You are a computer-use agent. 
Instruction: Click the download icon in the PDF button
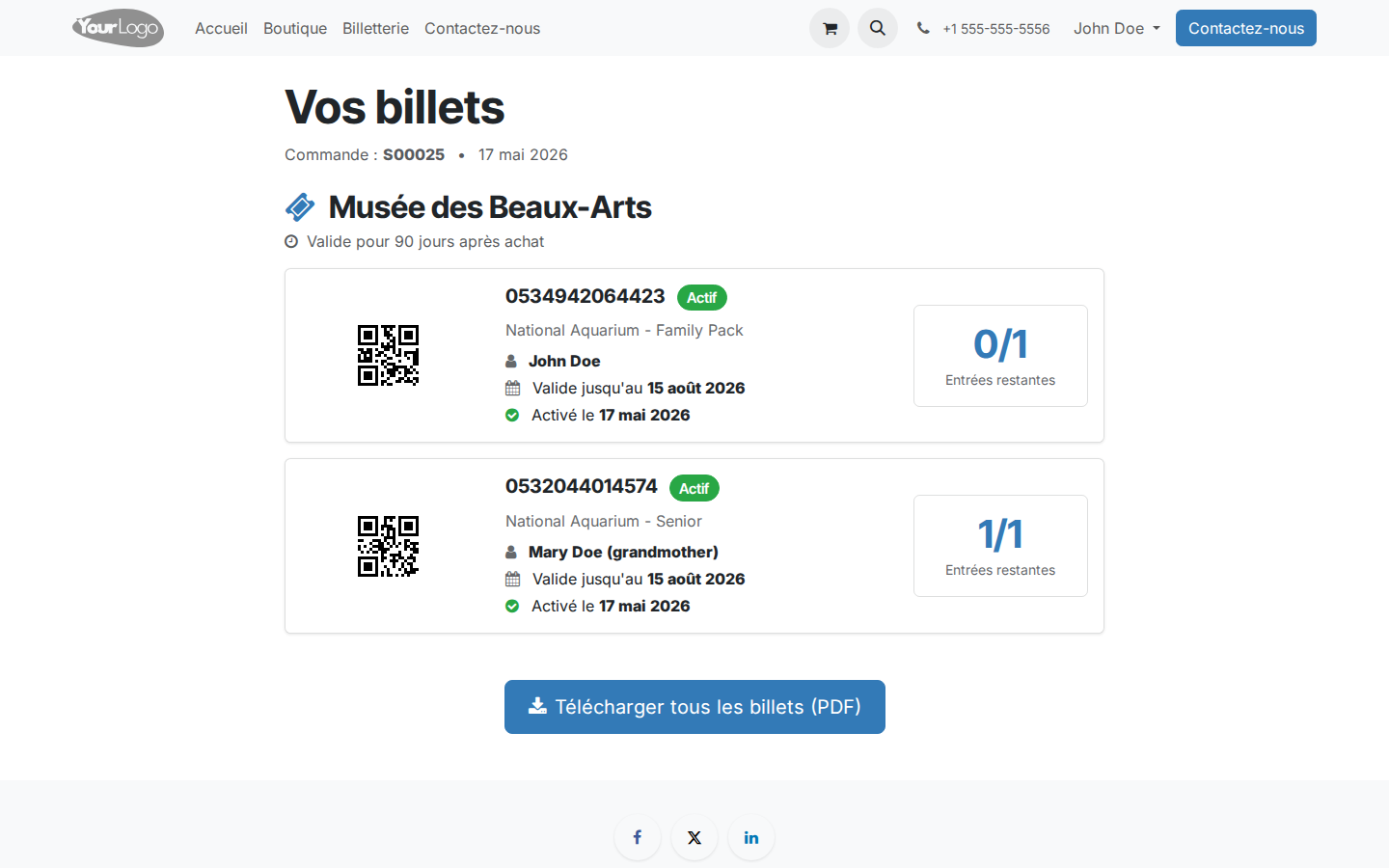[537, 706]
